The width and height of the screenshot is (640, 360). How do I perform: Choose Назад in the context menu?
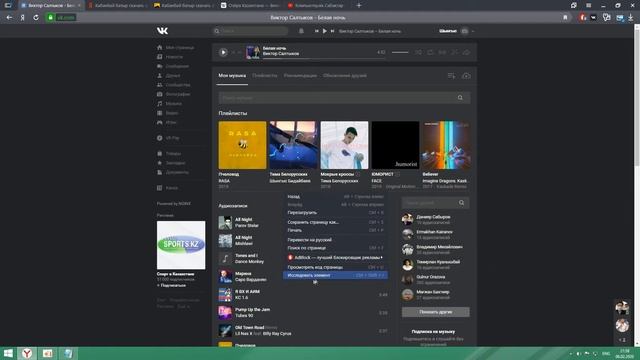click(335, 196)
